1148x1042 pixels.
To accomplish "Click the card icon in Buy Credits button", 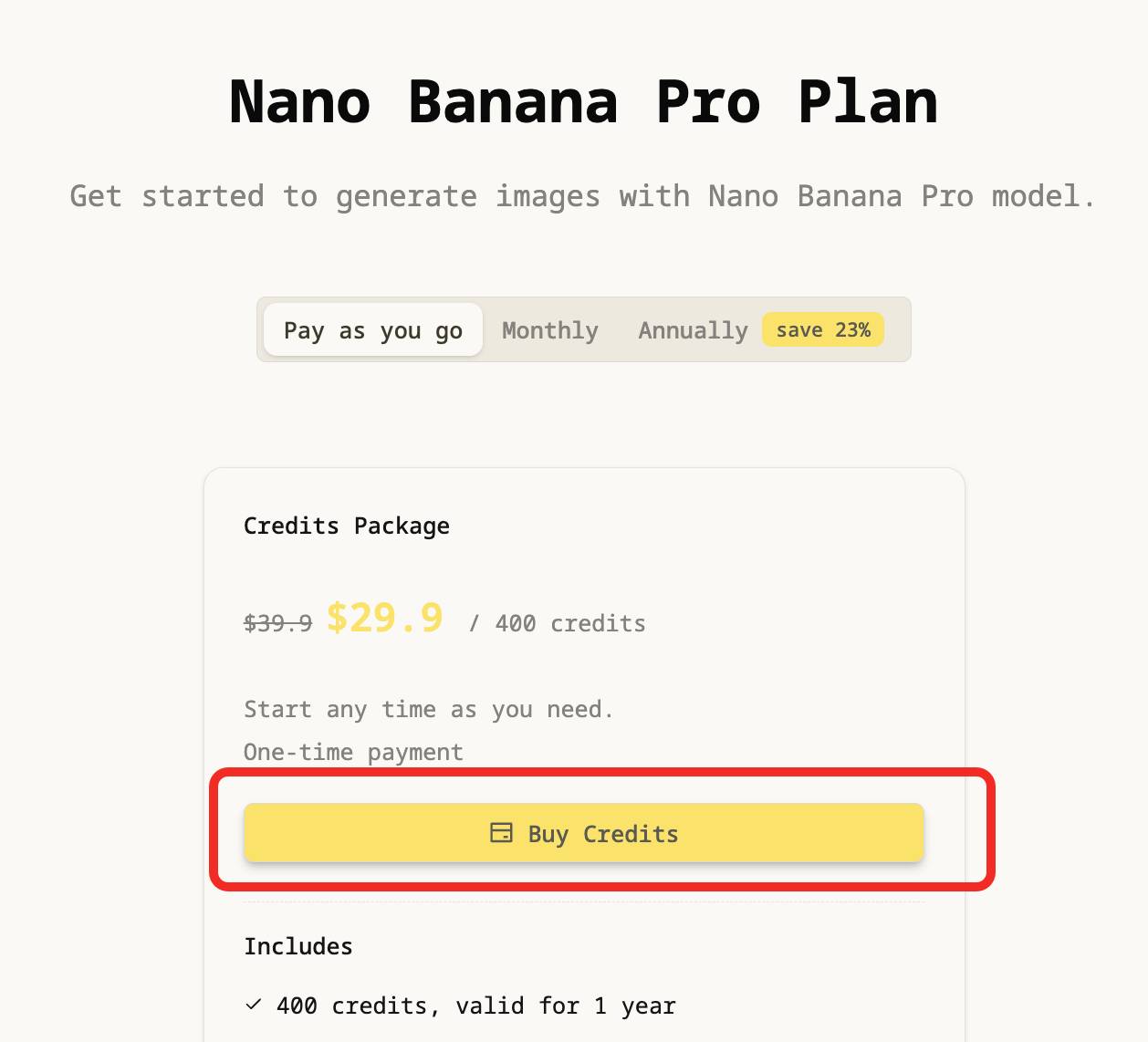I will pos(501,832).
